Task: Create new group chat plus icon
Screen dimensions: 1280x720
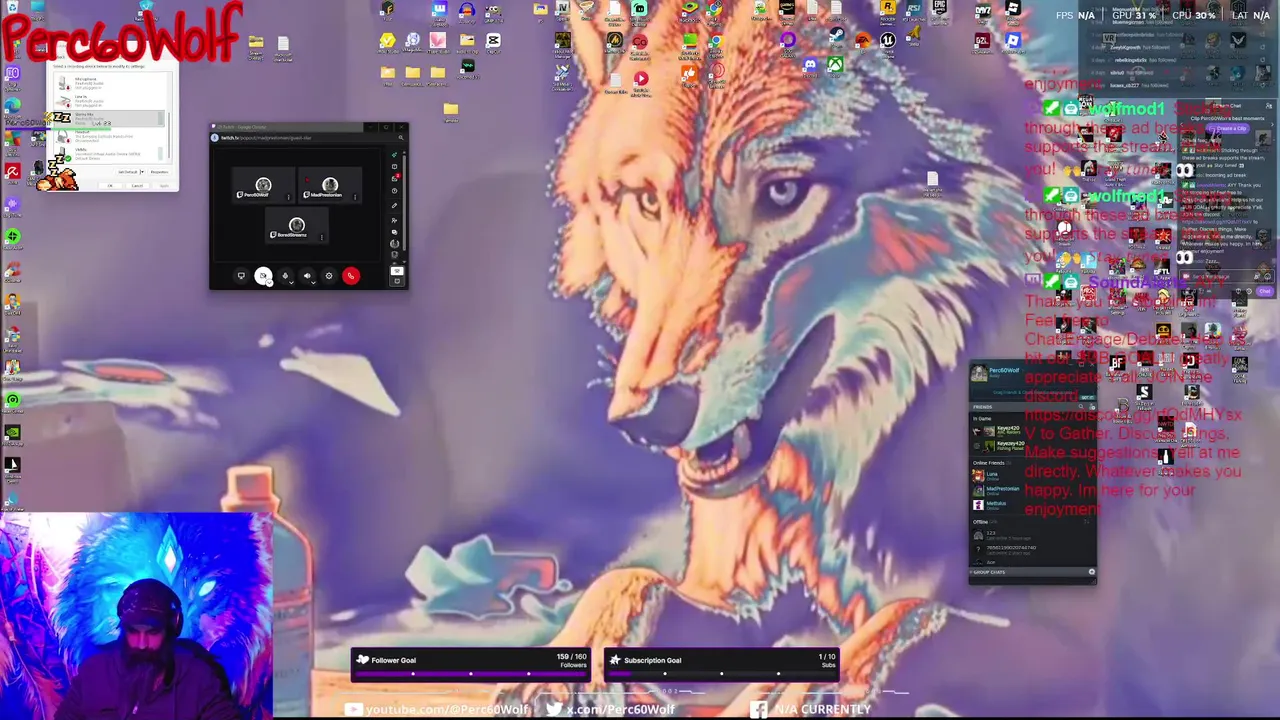Action: pos(1092,571)
